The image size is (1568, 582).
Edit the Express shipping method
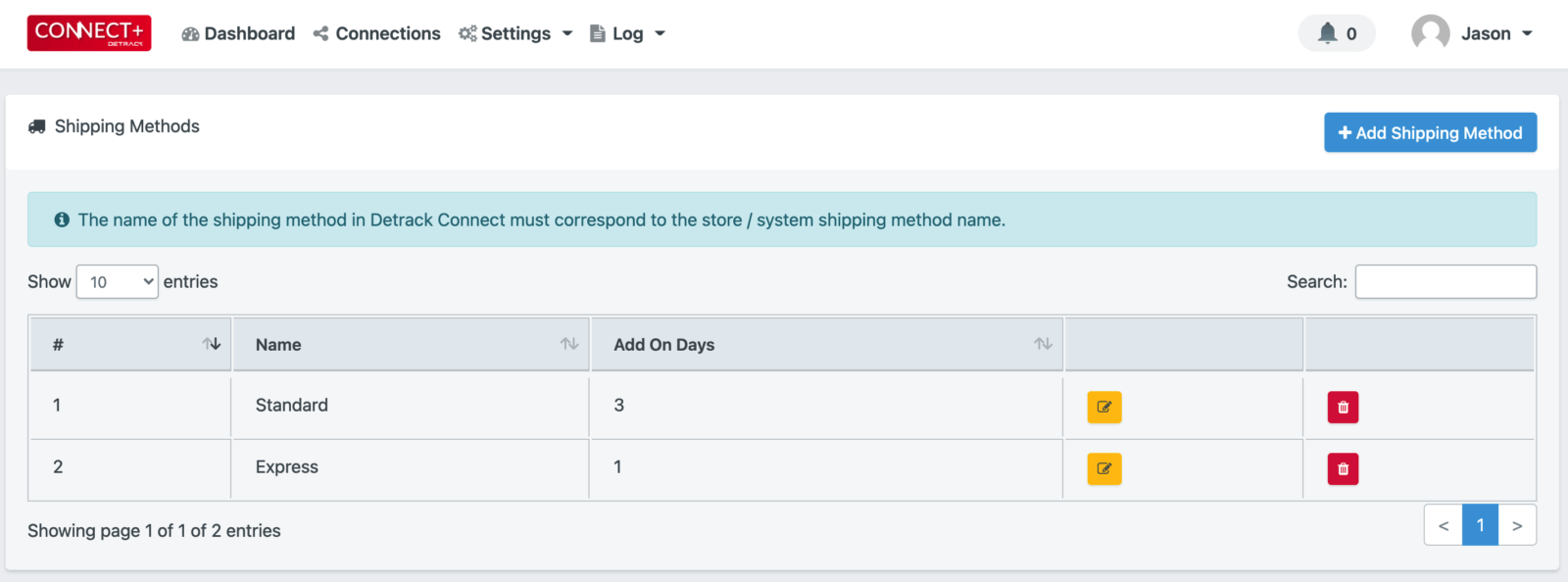point(1104,468)
